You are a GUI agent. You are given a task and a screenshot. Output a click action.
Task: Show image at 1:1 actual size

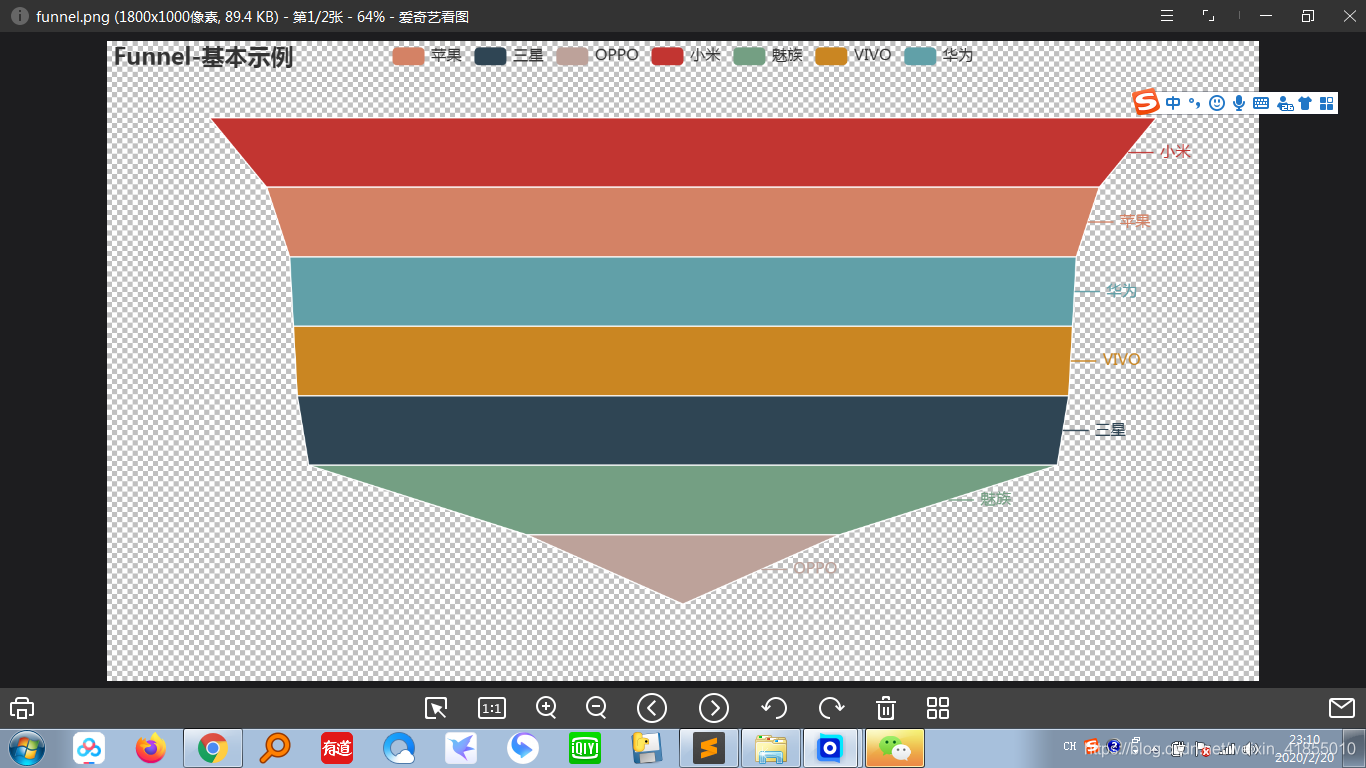(x=492, y=708)
